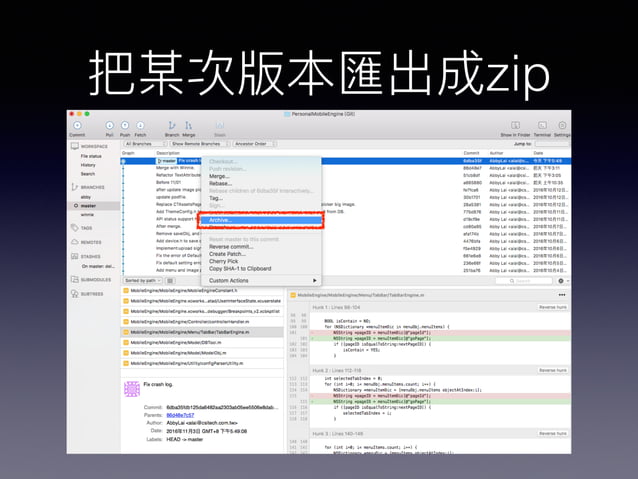This screenshot has width=638, height=479.
Task: Open the Show Remote Branches dropdown
Action: [199, 144]
